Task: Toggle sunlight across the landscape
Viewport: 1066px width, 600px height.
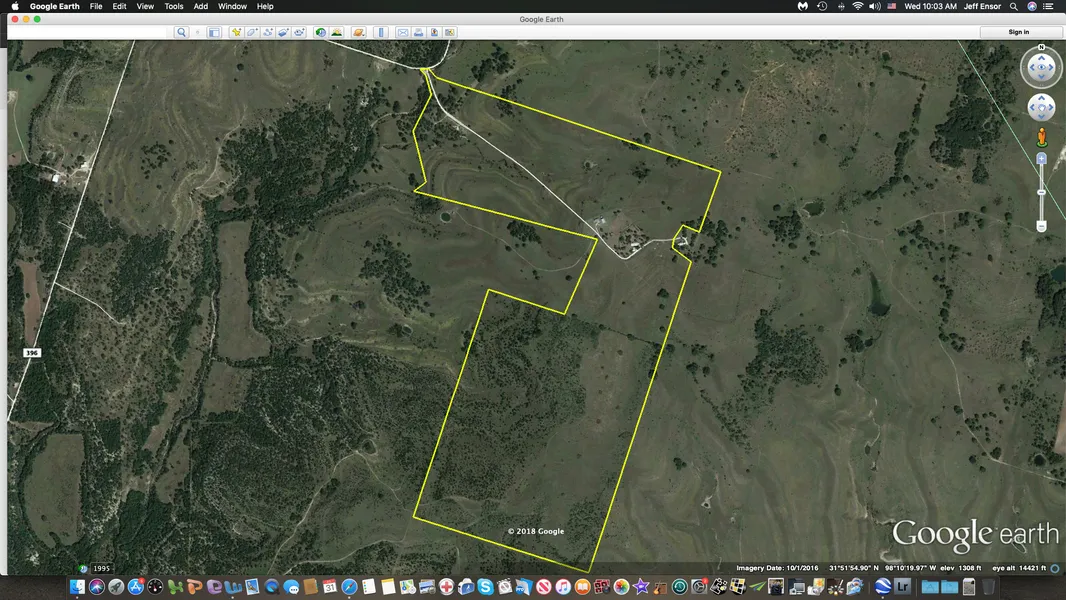Action: click(x=337, y=32)
